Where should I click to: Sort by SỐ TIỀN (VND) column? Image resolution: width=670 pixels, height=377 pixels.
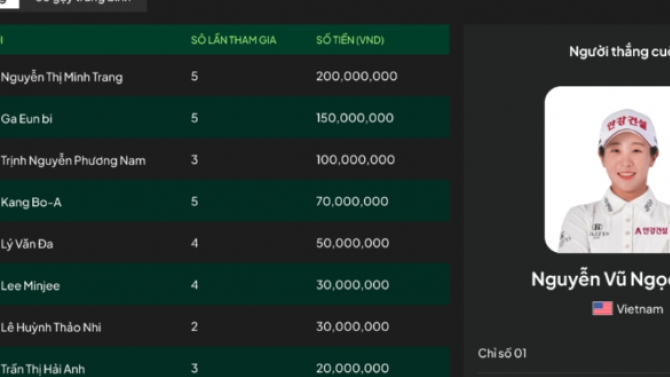pos(350,40)
